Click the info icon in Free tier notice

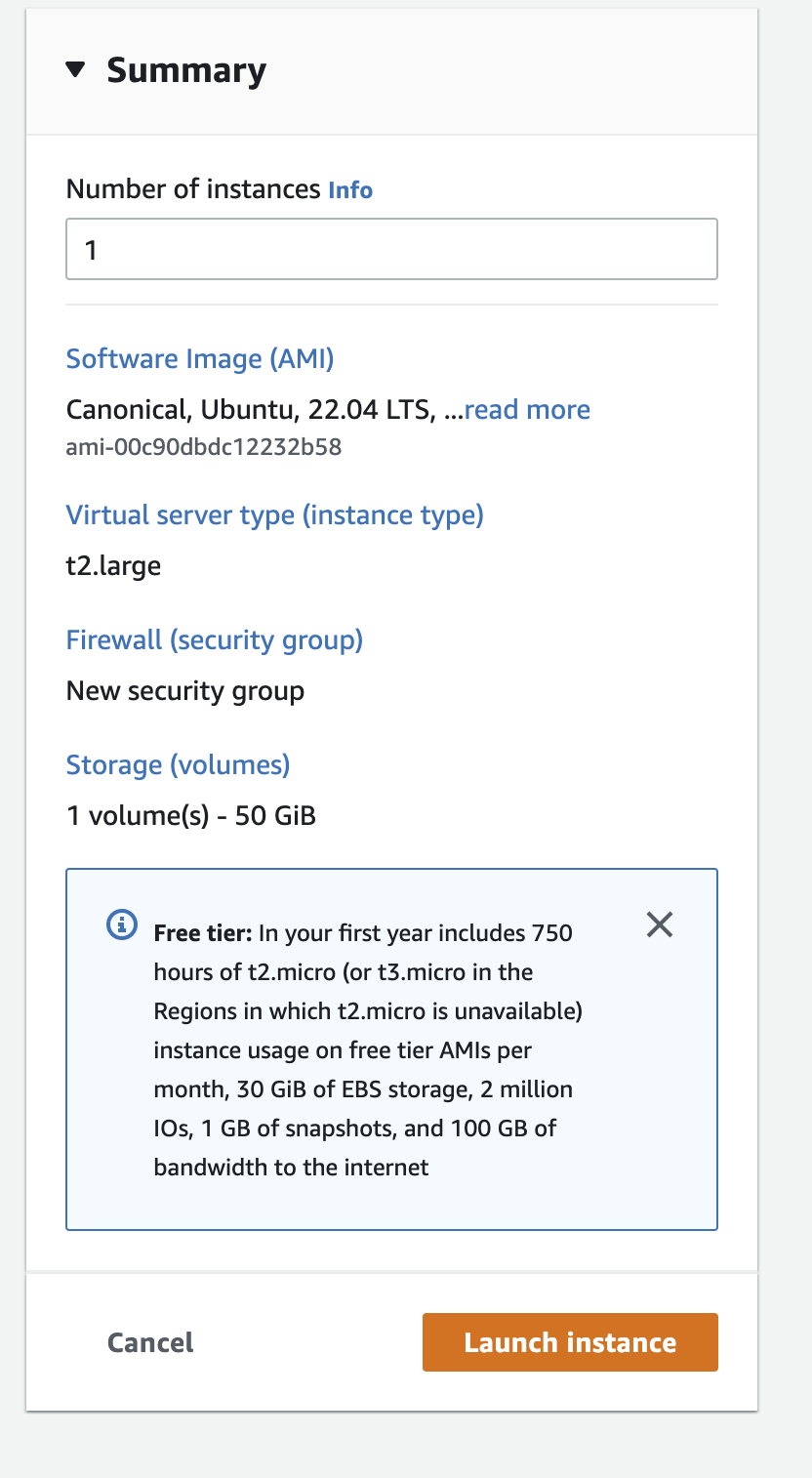(121, 925)
